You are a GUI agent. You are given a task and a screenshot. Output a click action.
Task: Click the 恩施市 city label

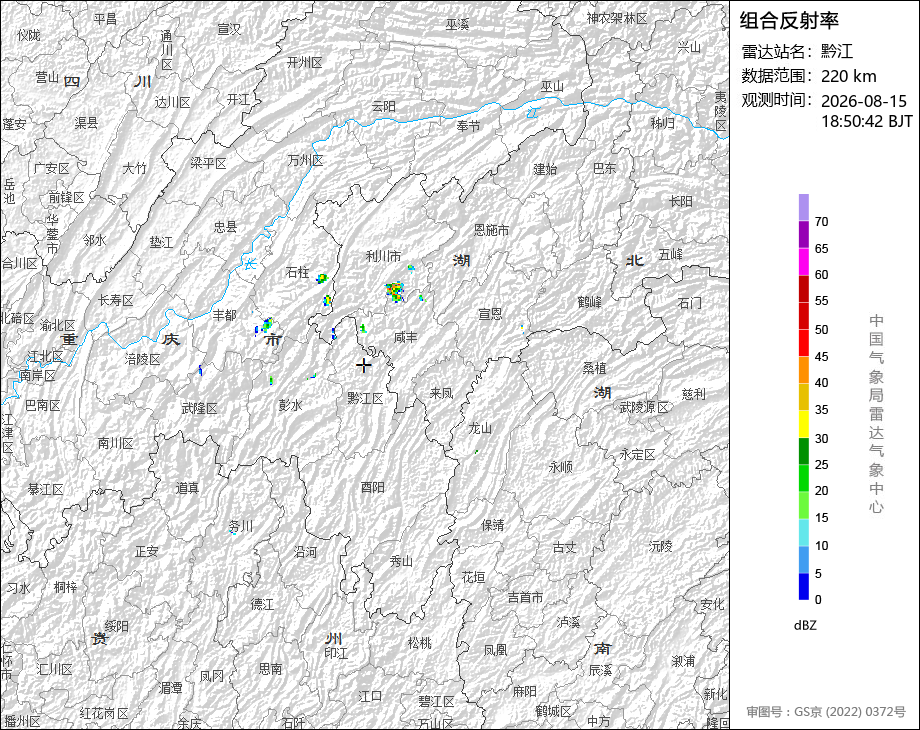[491, 230]
